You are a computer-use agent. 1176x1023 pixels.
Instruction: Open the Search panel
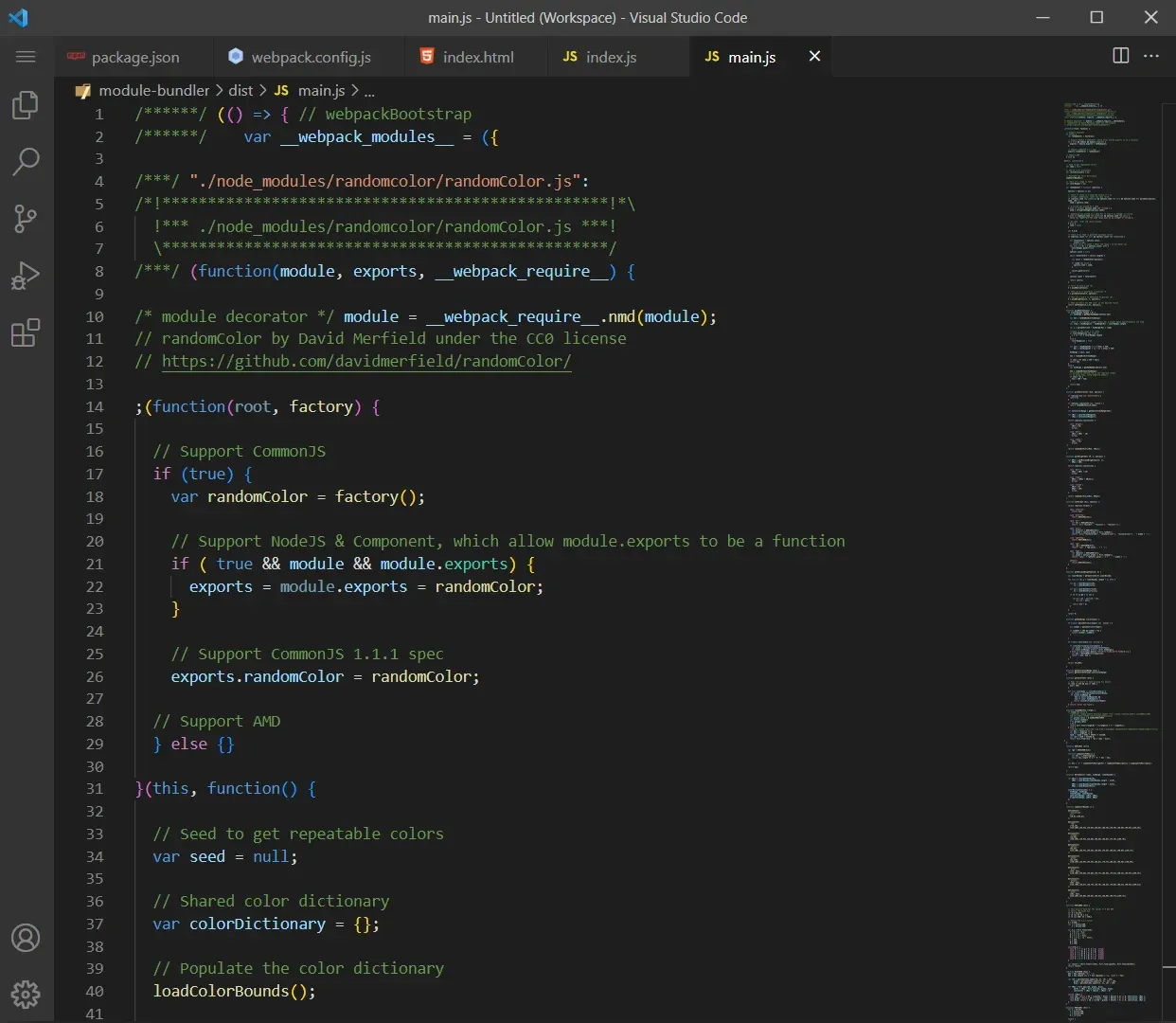25,162
